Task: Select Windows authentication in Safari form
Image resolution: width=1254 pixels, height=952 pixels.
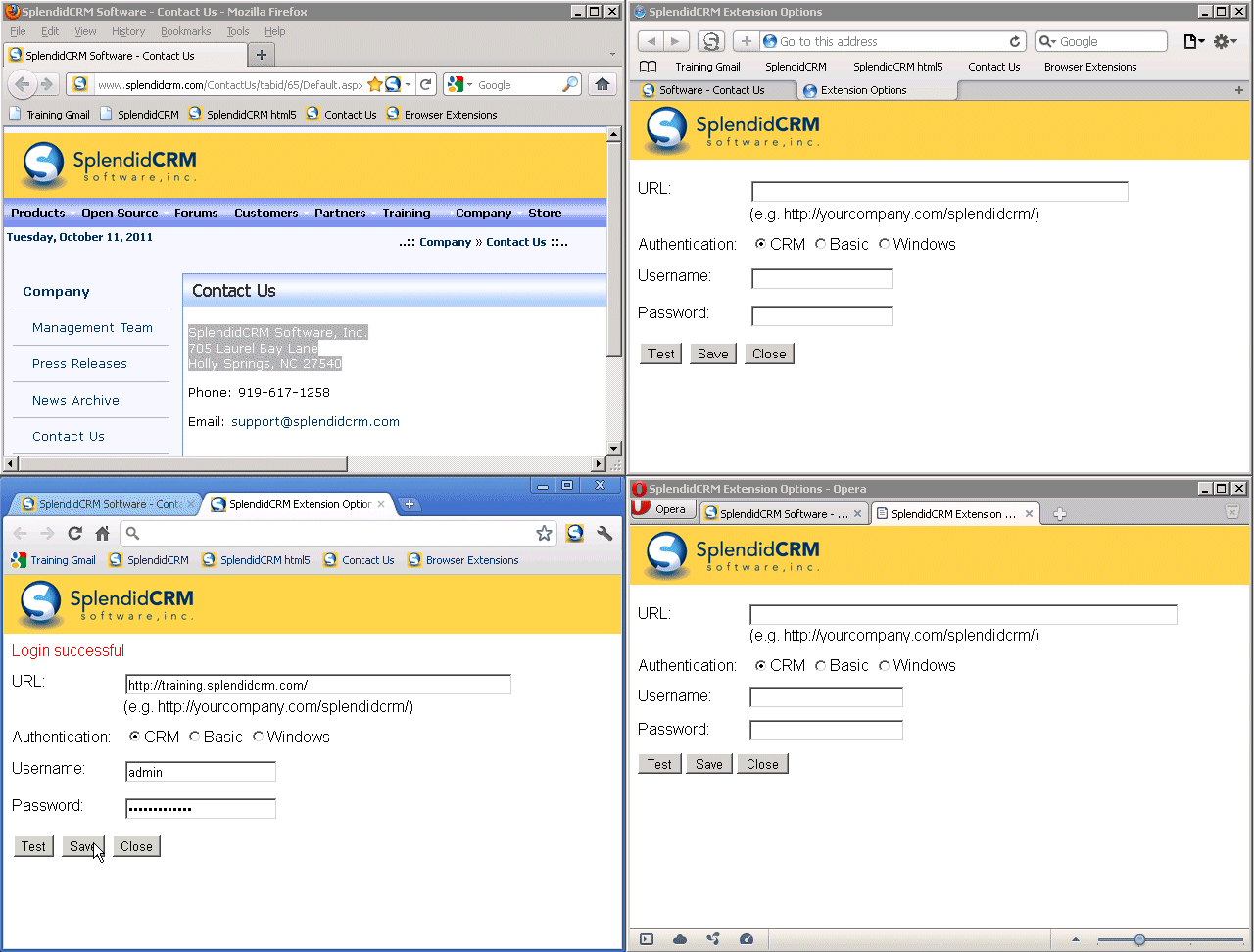Action: click(x=885, y=244)
